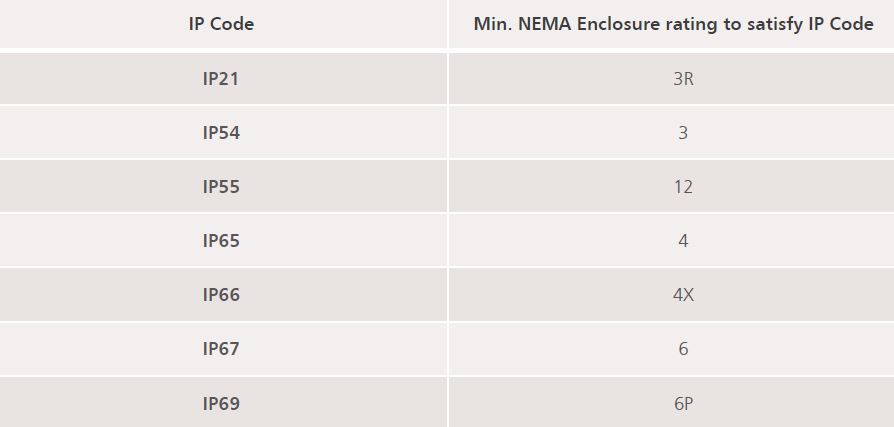Image resolution: width=894 pixels, height=427 pixels.
Task: Click the 6P rating cell
Action: pyautogui.click(x=683, y=404)
